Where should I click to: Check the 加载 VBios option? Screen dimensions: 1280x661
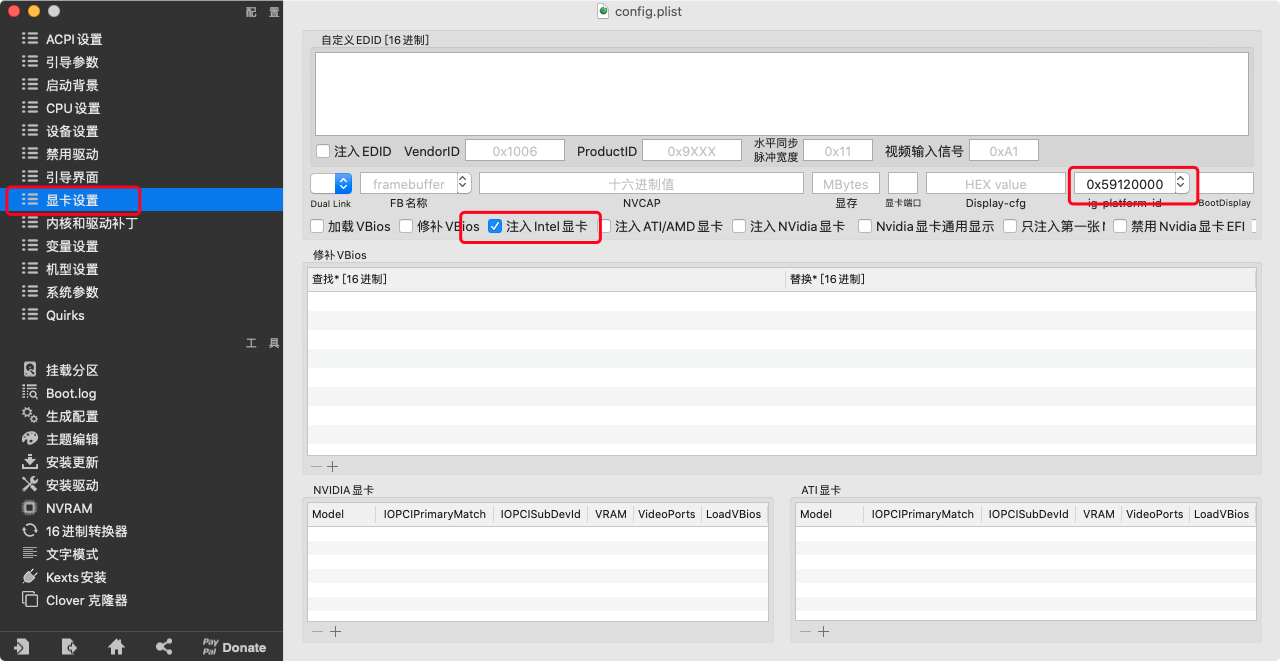(317, 227)
